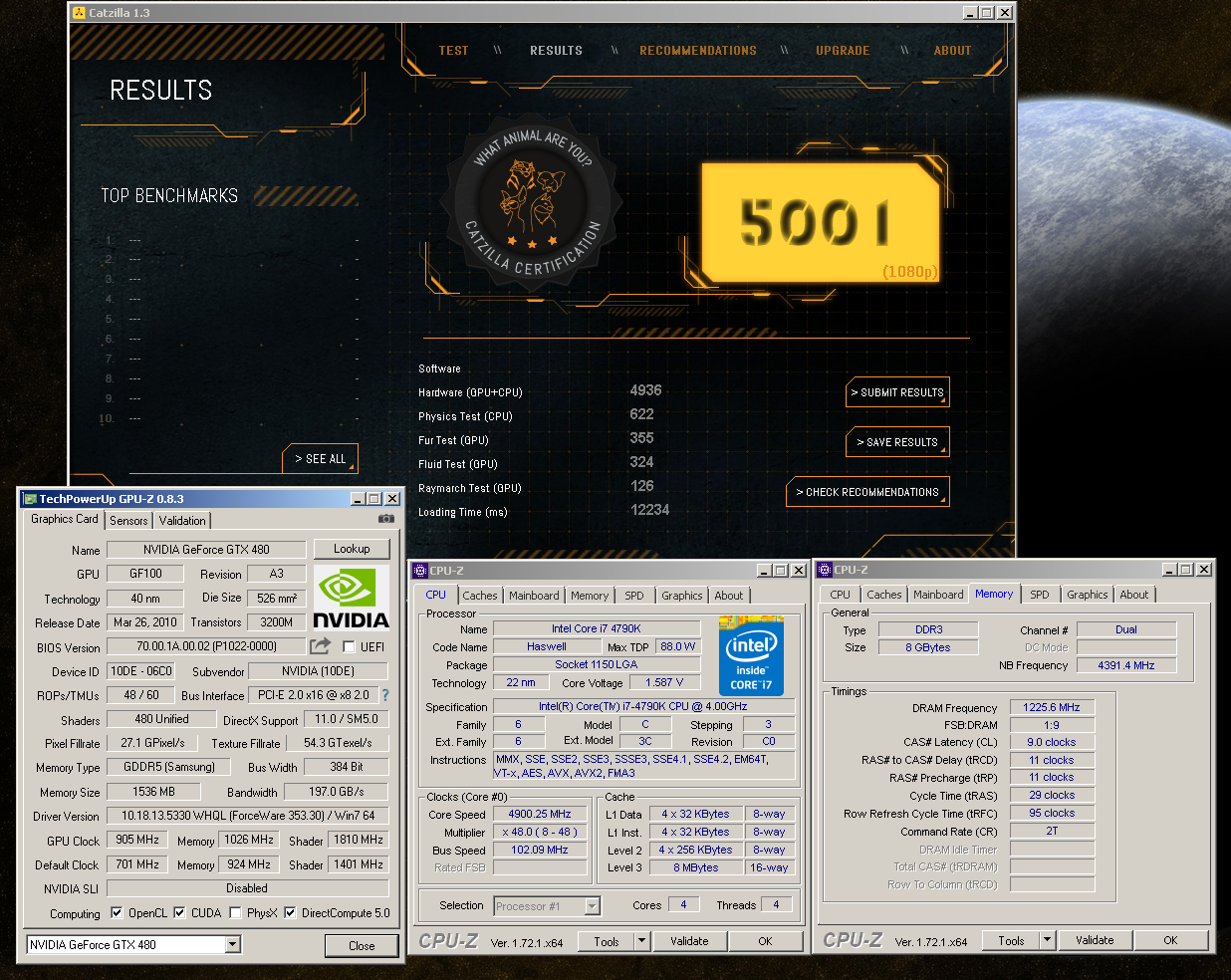Click Validate in the CPU-Z CPU window
The height and width of the screenshot is (980, 1231).
689,941
